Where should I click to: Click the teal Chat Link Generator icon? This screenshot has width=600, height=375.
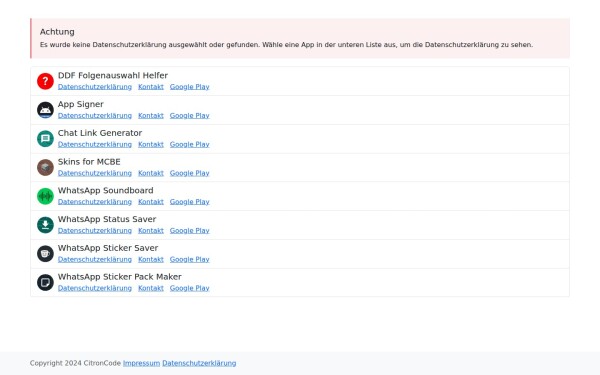(45, 139)
